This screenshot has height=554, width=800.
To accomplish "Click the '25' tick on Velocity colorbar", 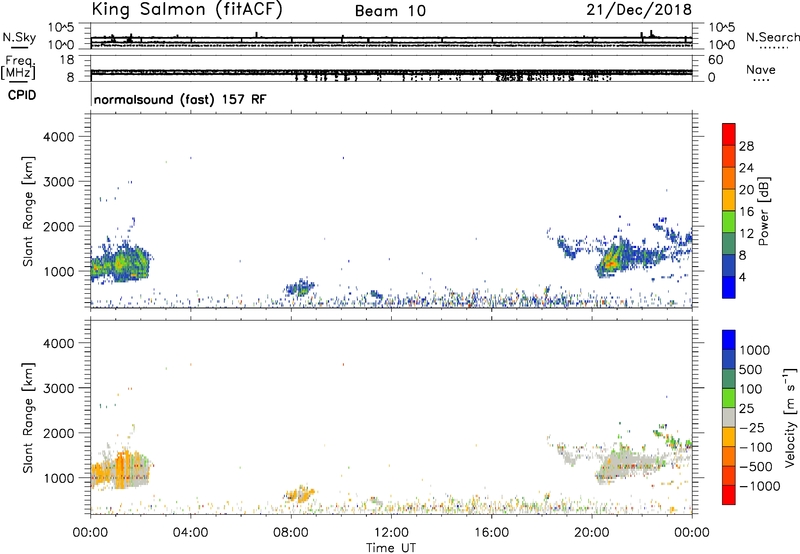I will click(x=747, y=409).
